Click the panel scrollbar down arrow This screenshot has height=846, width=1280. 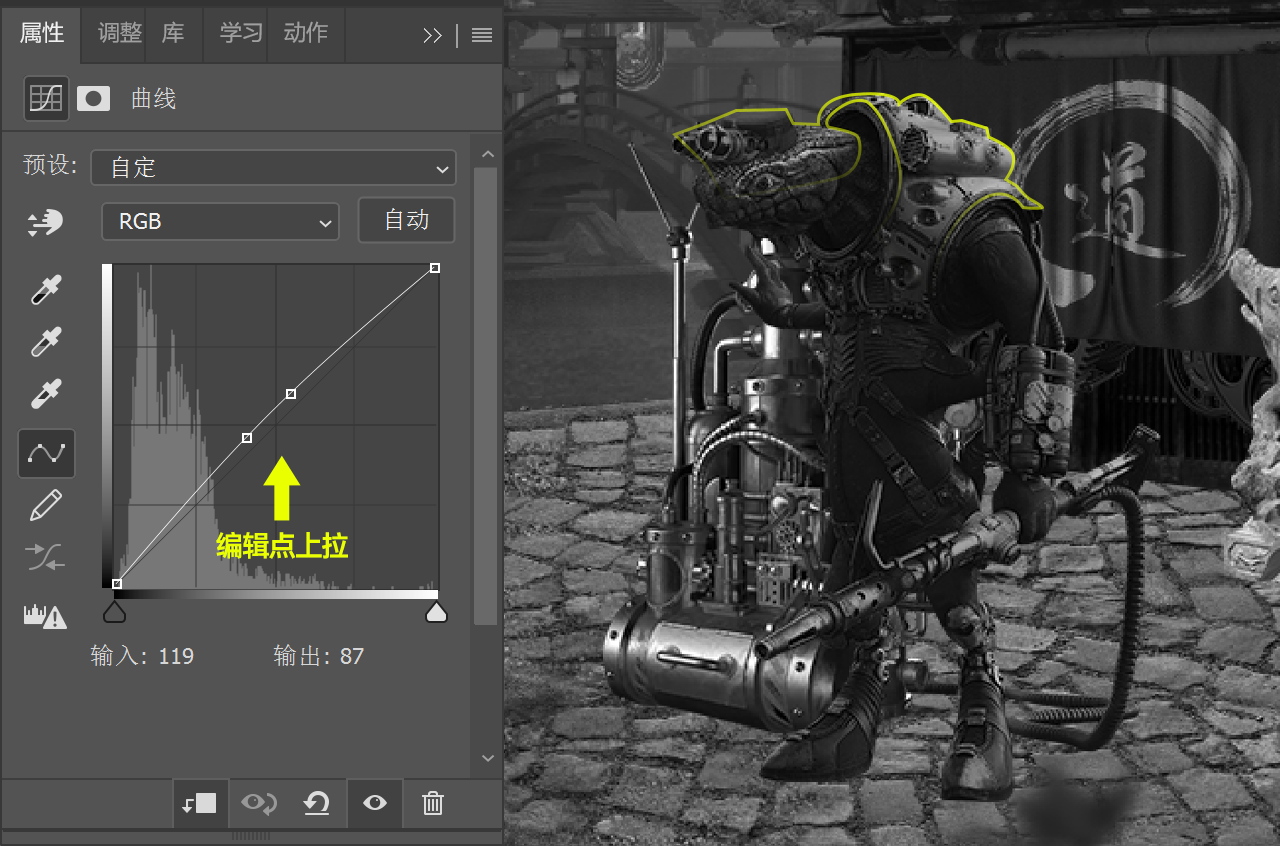(487, 758)
